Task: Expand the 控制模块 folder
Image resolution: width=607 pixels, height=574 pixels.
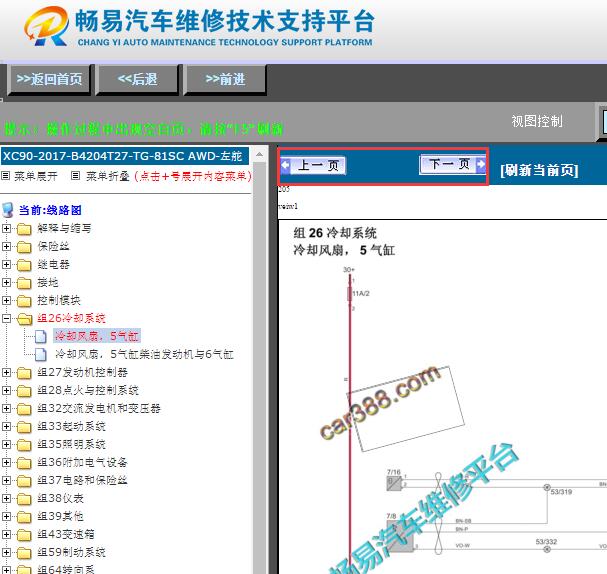Action: click(x=6, y=300)
